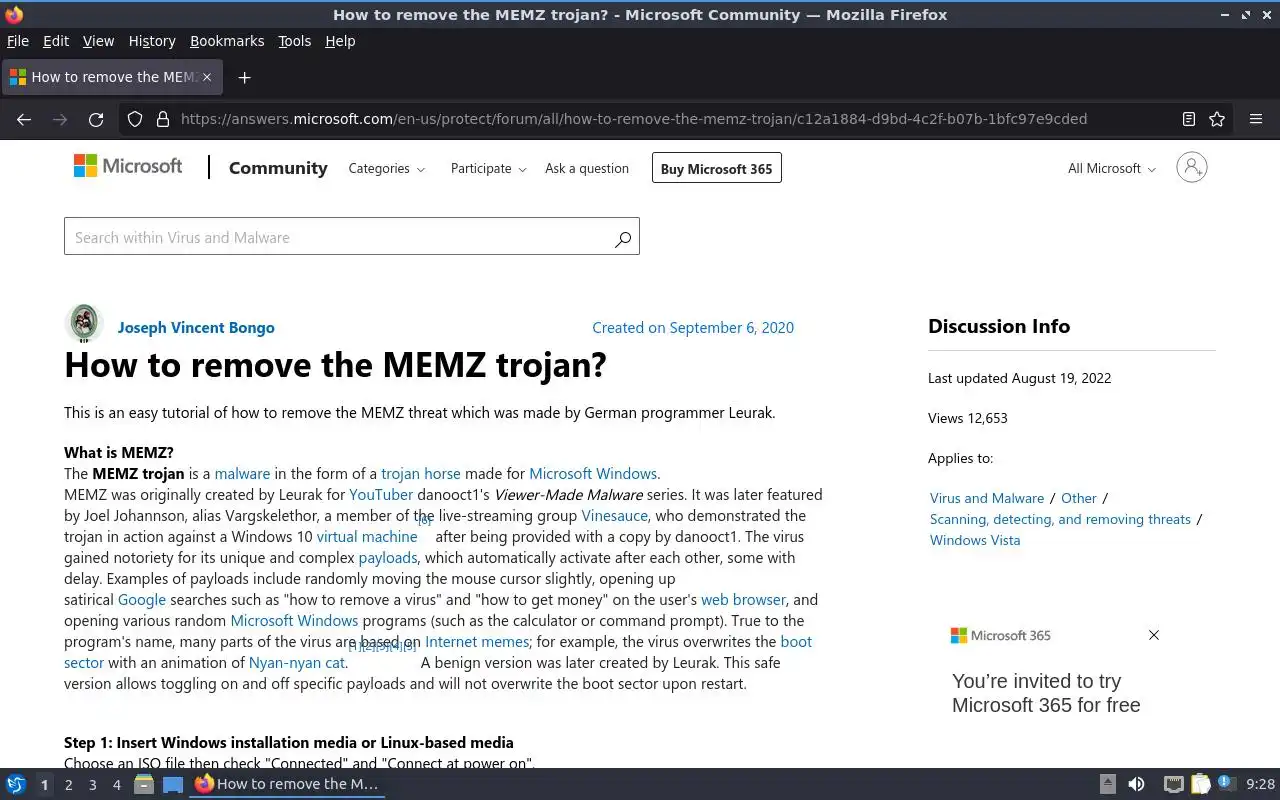The height and width of the screenshot is (800, 1280).
Task: Follow the malware link
Action: (242, 473)
